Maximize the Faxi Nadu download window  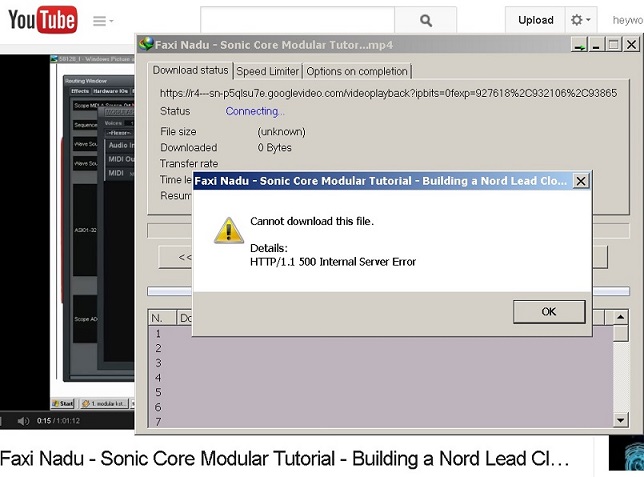click(x=614, y=44)
